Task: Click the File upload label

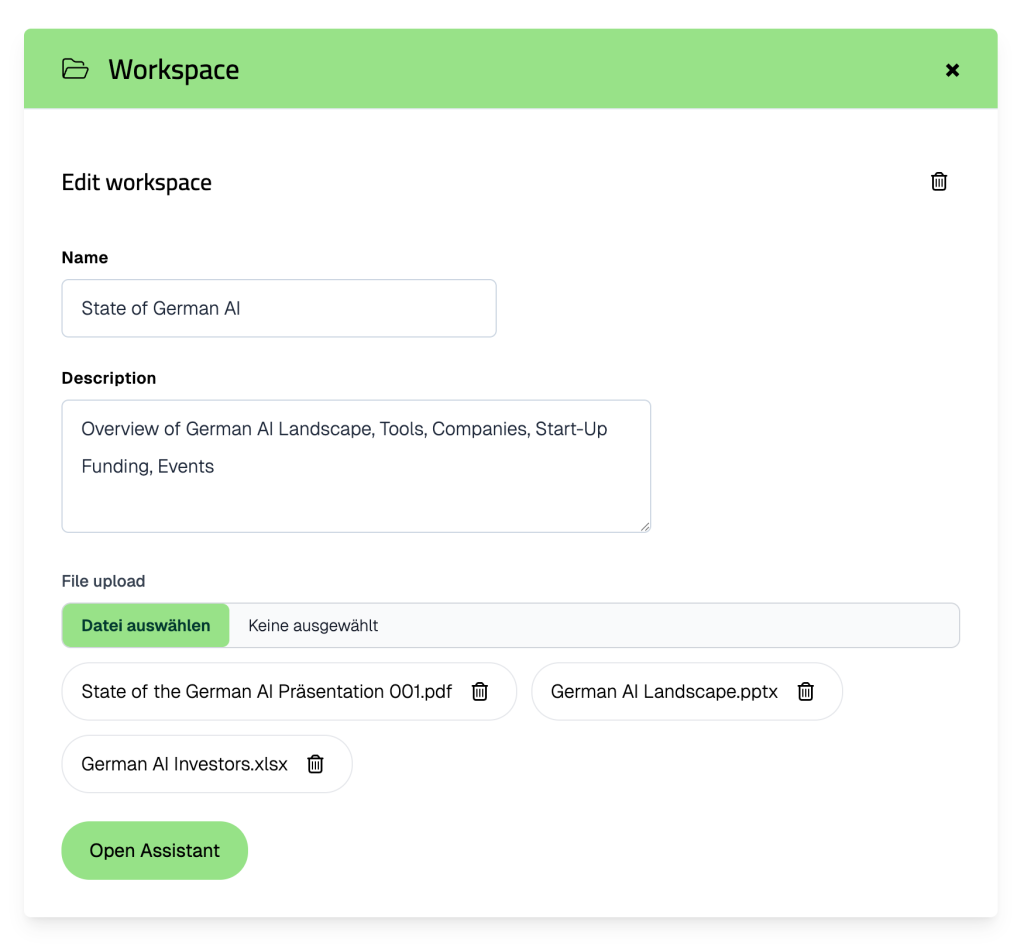Action: pyautogui.click(x=103, y=581)
